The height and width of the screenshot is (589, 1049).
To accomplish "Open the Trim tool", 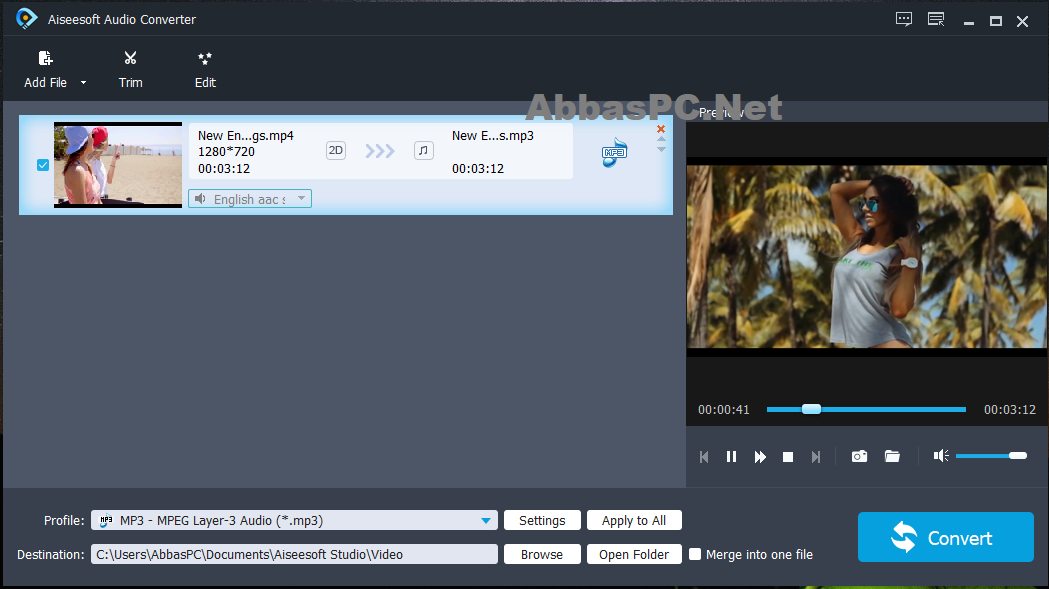I will pyautogui.click(x=130, y=70).
